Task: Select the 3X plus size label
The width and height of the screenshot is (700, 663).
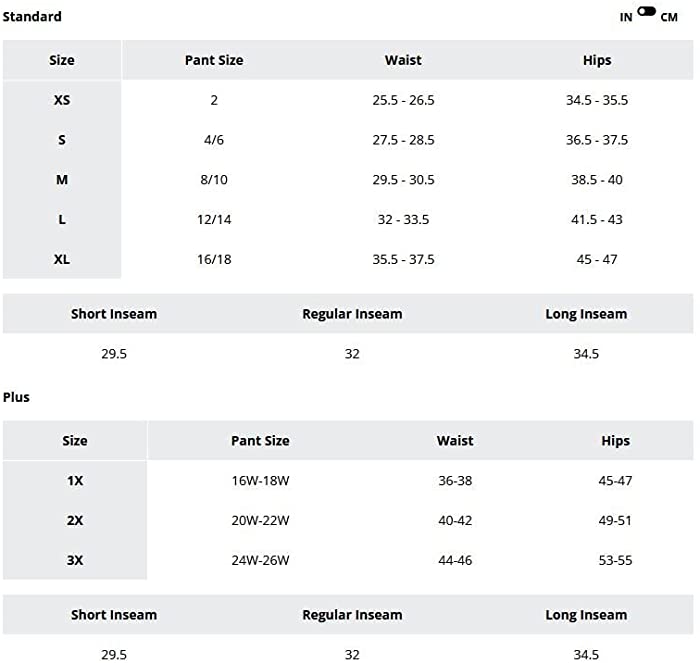Action: coord(75,560)
